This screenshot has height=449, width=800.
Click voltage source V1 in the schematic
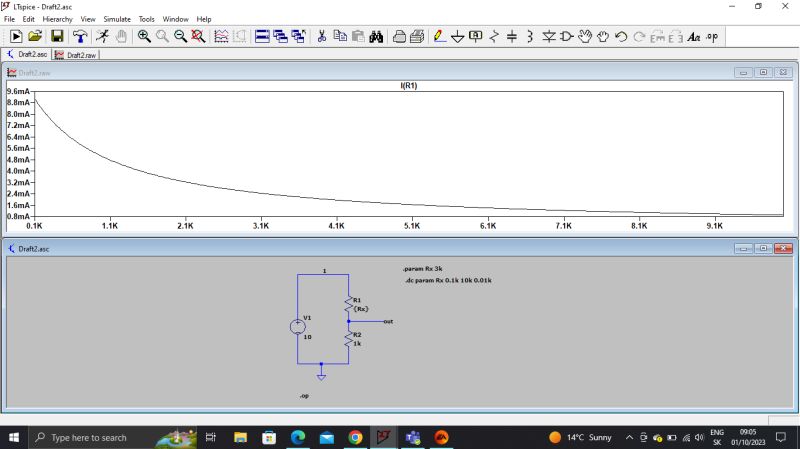[x=298, y=327]
